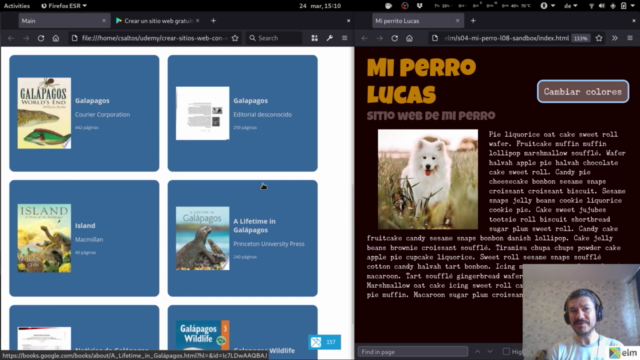Viewport: 640px width, 360px height.
Task: Show more toolbar items via double-chevron
Action: pos(615,38)
